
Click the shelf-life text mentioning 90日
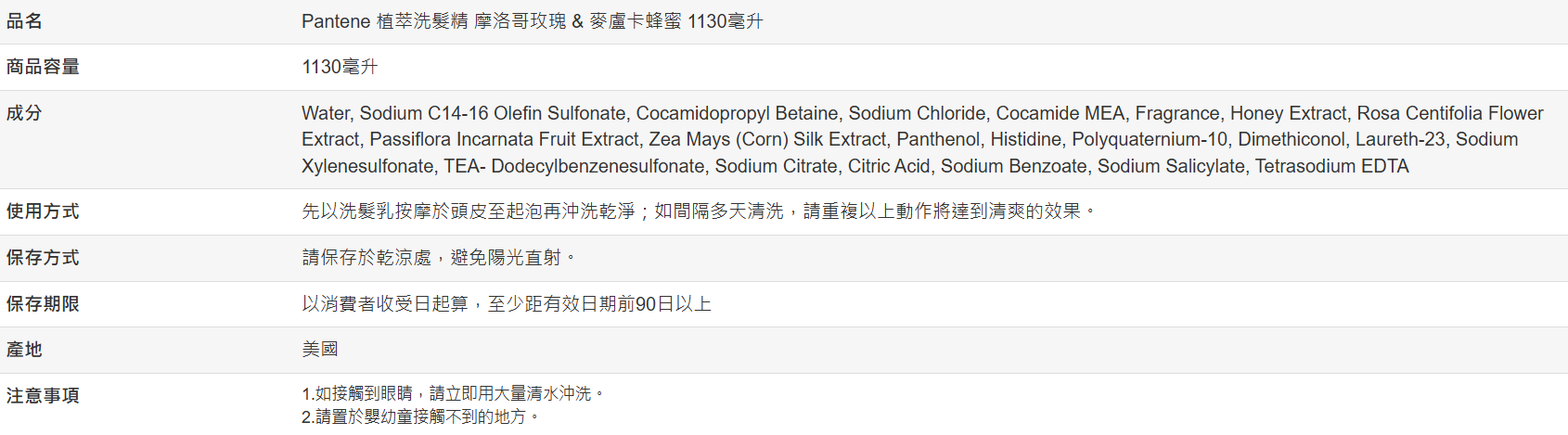[x=507, y=304]
